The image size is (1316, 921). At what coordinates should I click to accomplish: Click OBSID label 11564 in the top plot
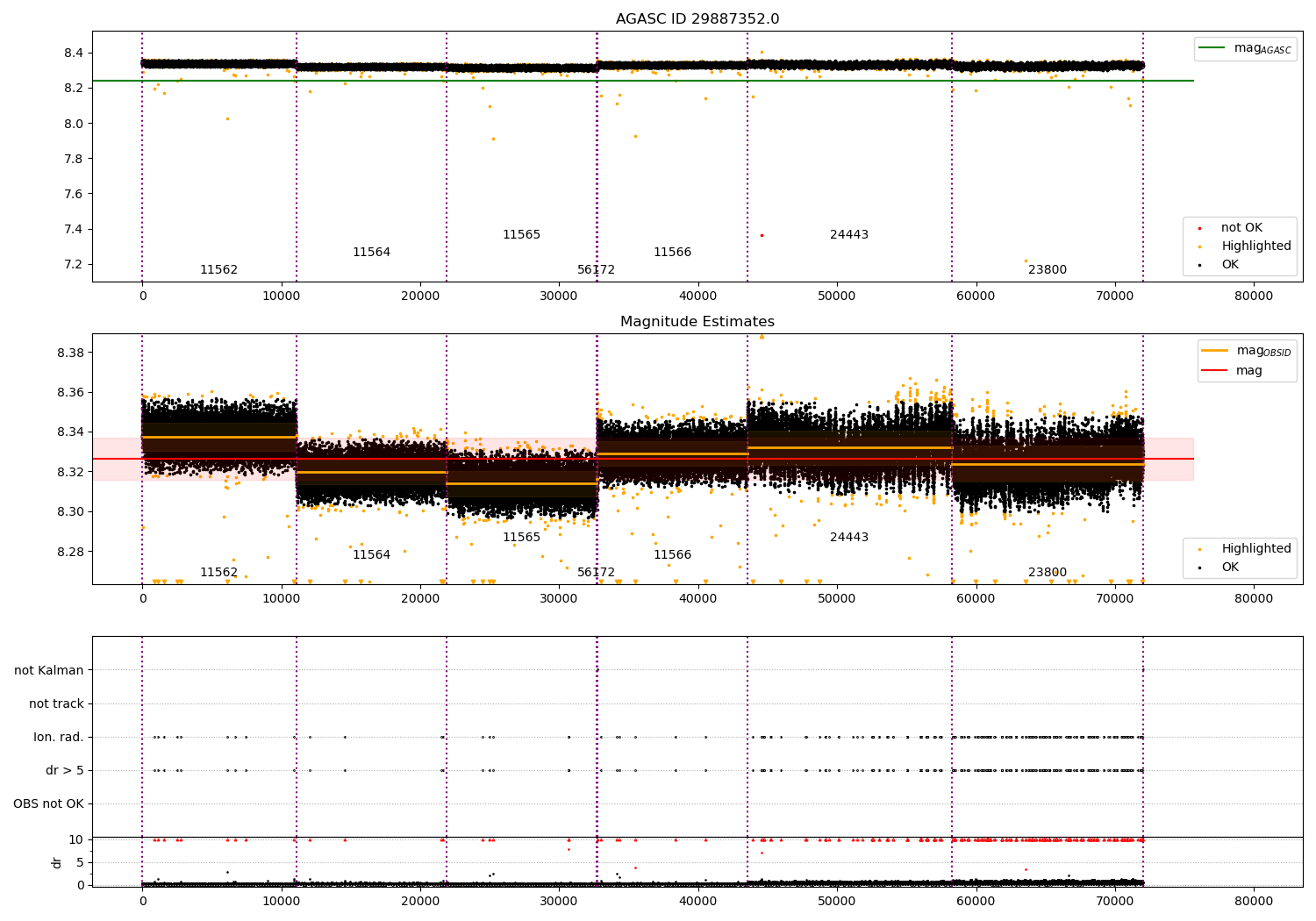tap(371, 253)
